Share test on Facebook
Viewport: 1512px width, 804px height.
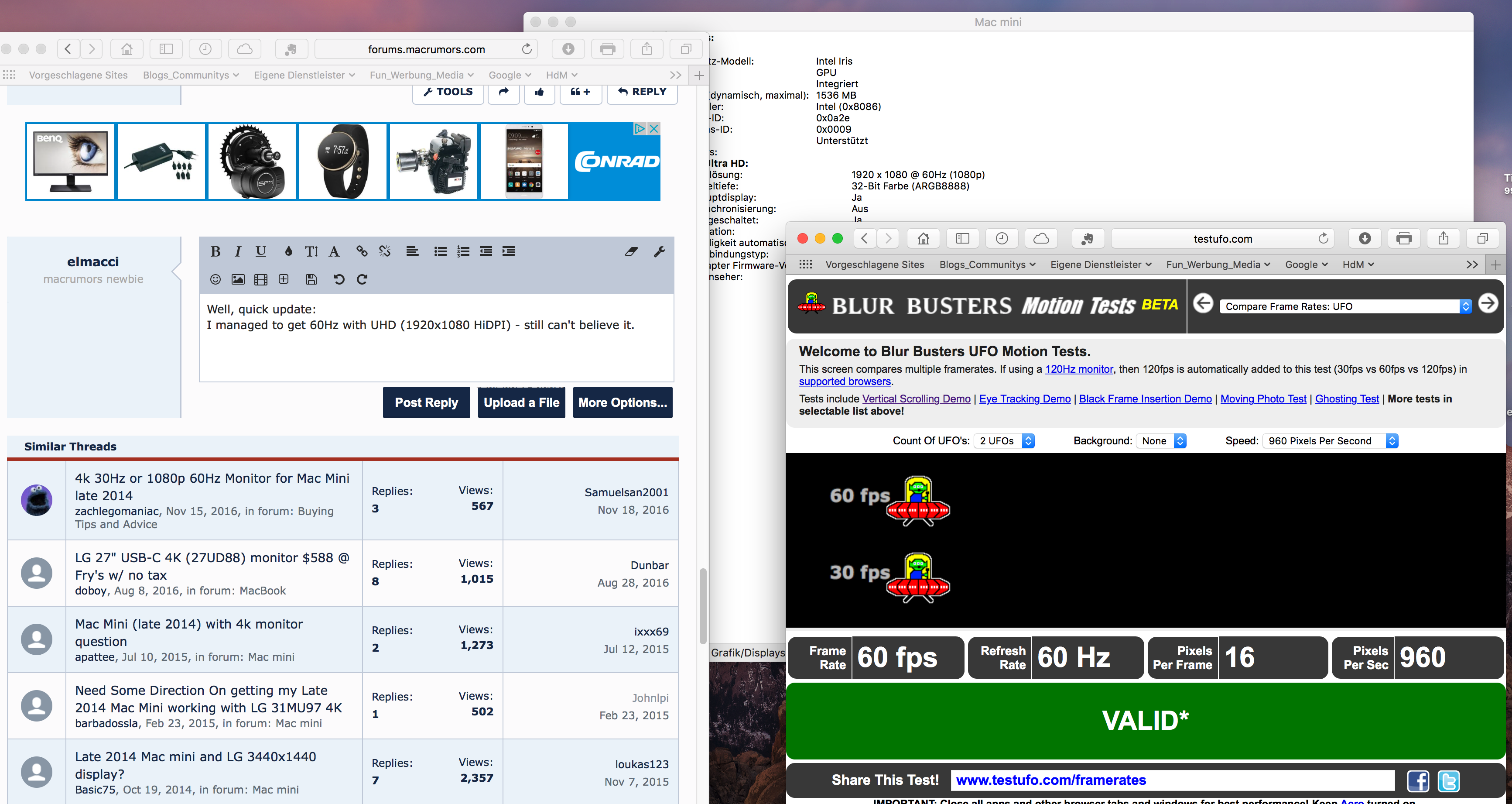(x=1417, y=780)
